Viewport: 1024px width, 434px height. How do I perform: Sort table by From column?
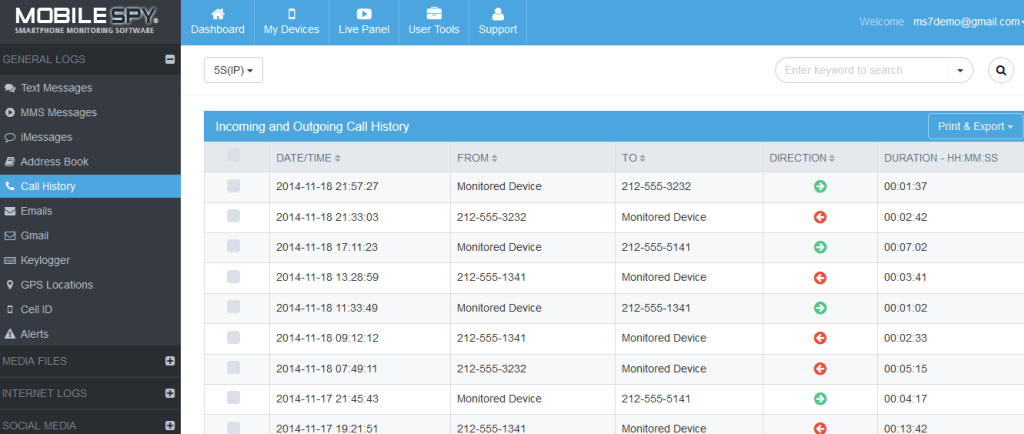click(477, 158)
